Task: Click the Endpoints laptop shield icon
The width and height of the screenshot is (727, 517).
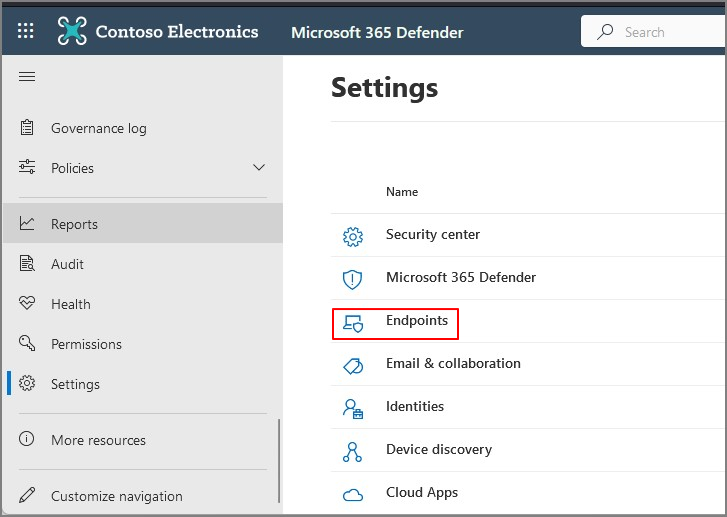Action: 353,324
